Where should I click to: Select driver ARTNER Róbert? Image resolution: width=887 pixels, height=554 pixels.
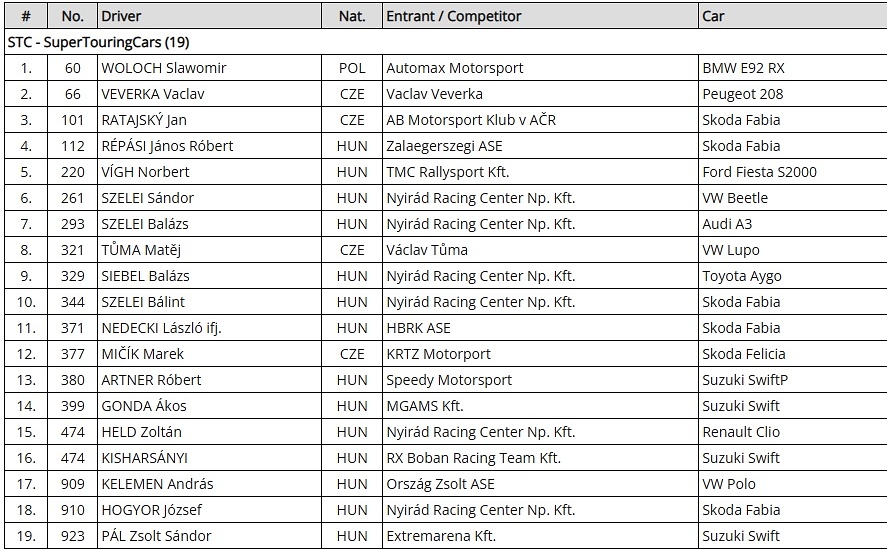coord(151,380)
